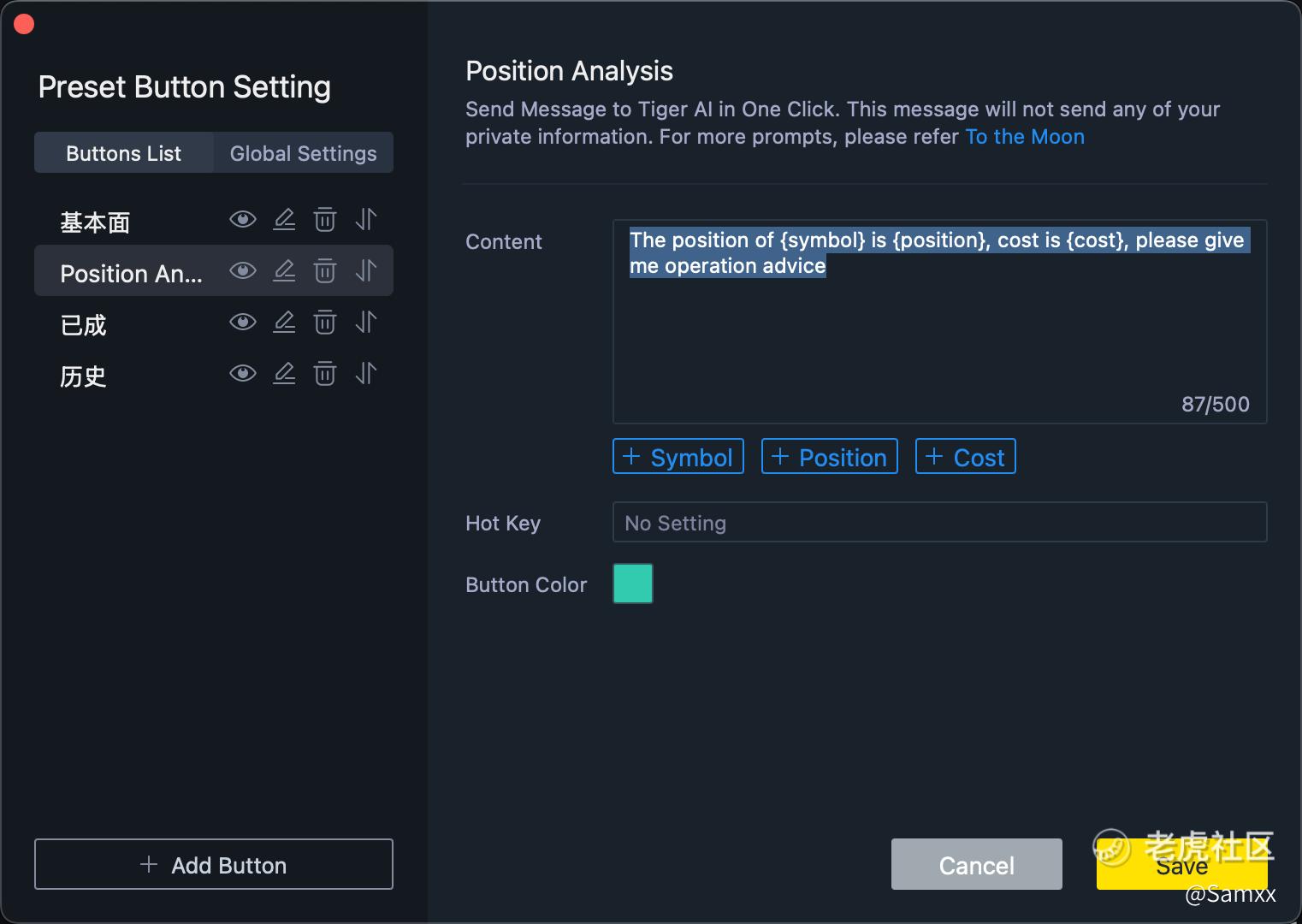Screen dimensions: 1302x924
Task: Select the 历史 item in the list
Action: click(84, 376)
